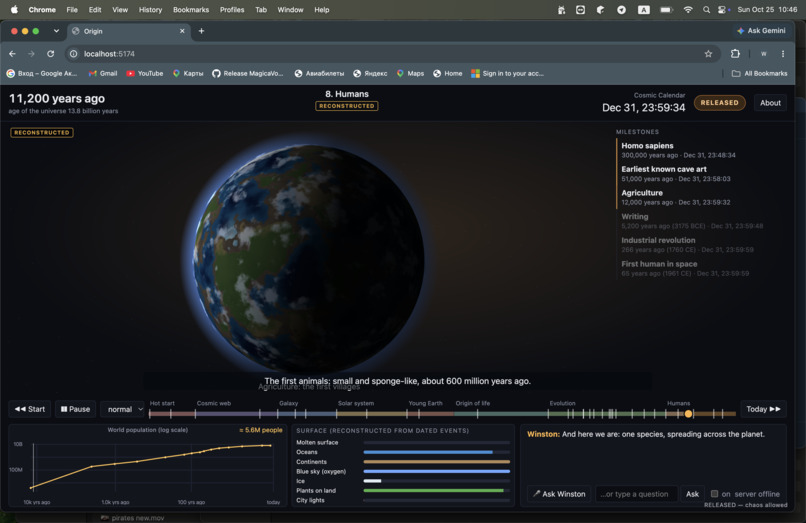Click the orange timeline position marker
The height and width of the screenshot is (523, 806).
[688, 413]
